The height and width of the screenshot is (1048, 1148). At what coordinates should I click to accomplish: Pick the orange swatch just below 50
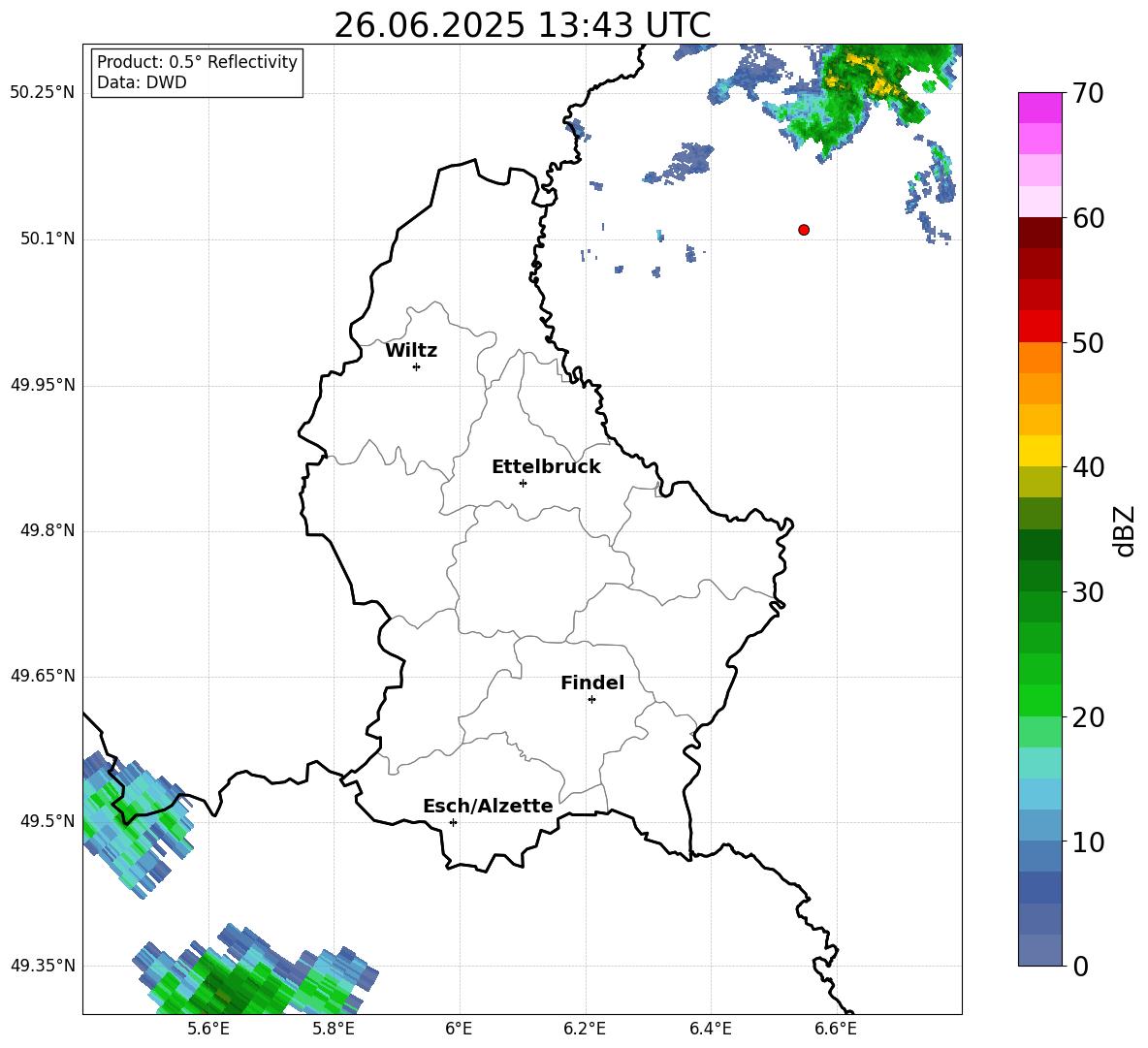(1039, 358)
